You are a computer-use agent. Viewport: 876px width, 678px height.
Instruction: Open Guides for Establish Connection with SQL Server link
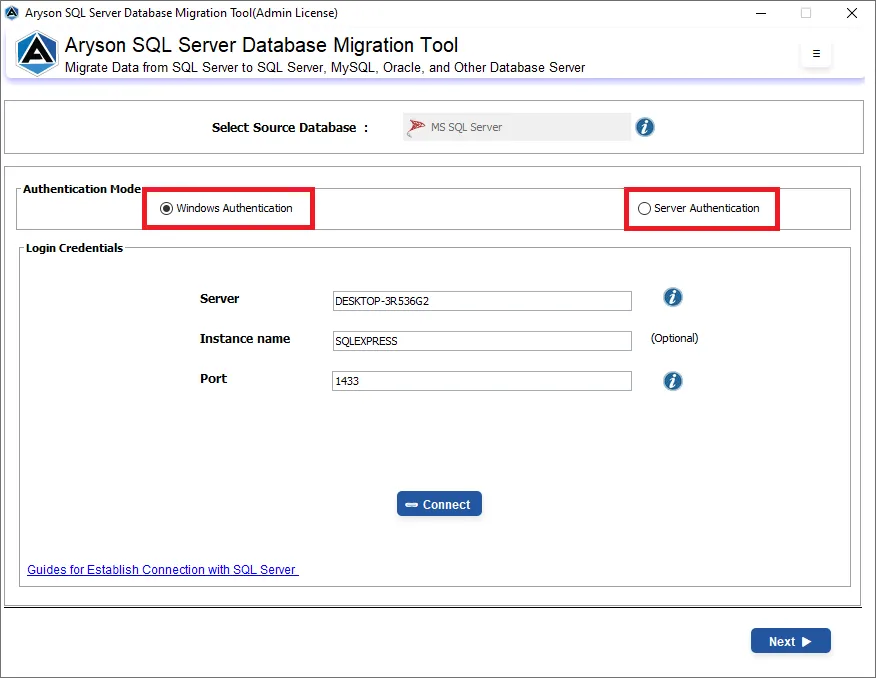pos(163,570)
